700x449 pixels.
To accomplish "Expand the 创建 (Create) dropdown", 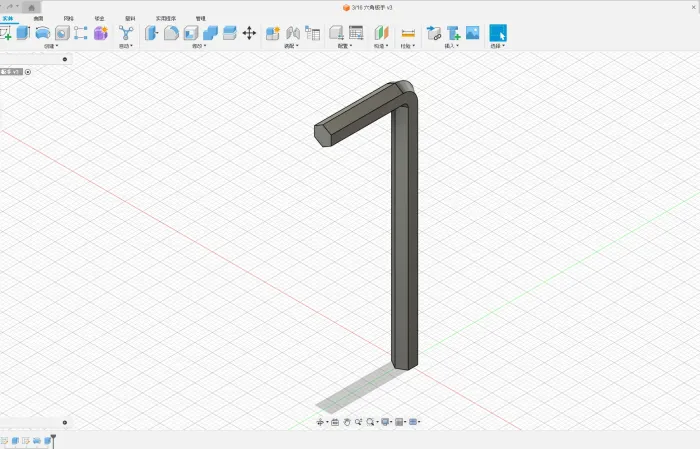I will point(51,46).
